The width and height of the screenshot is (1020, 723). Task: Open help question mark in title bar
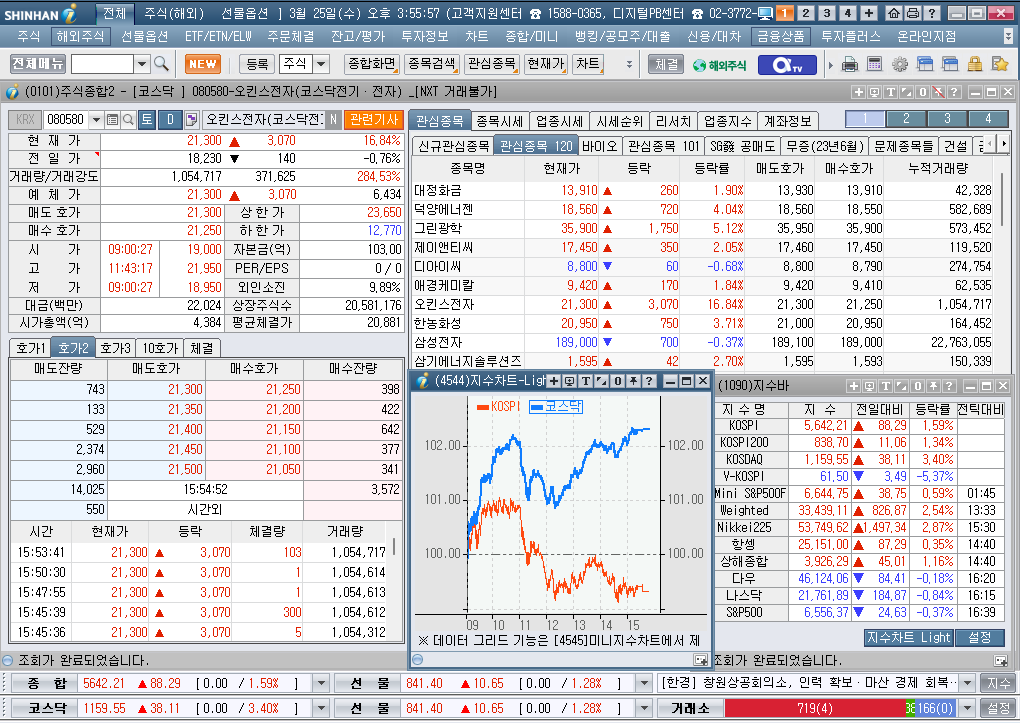coord(932,12)
